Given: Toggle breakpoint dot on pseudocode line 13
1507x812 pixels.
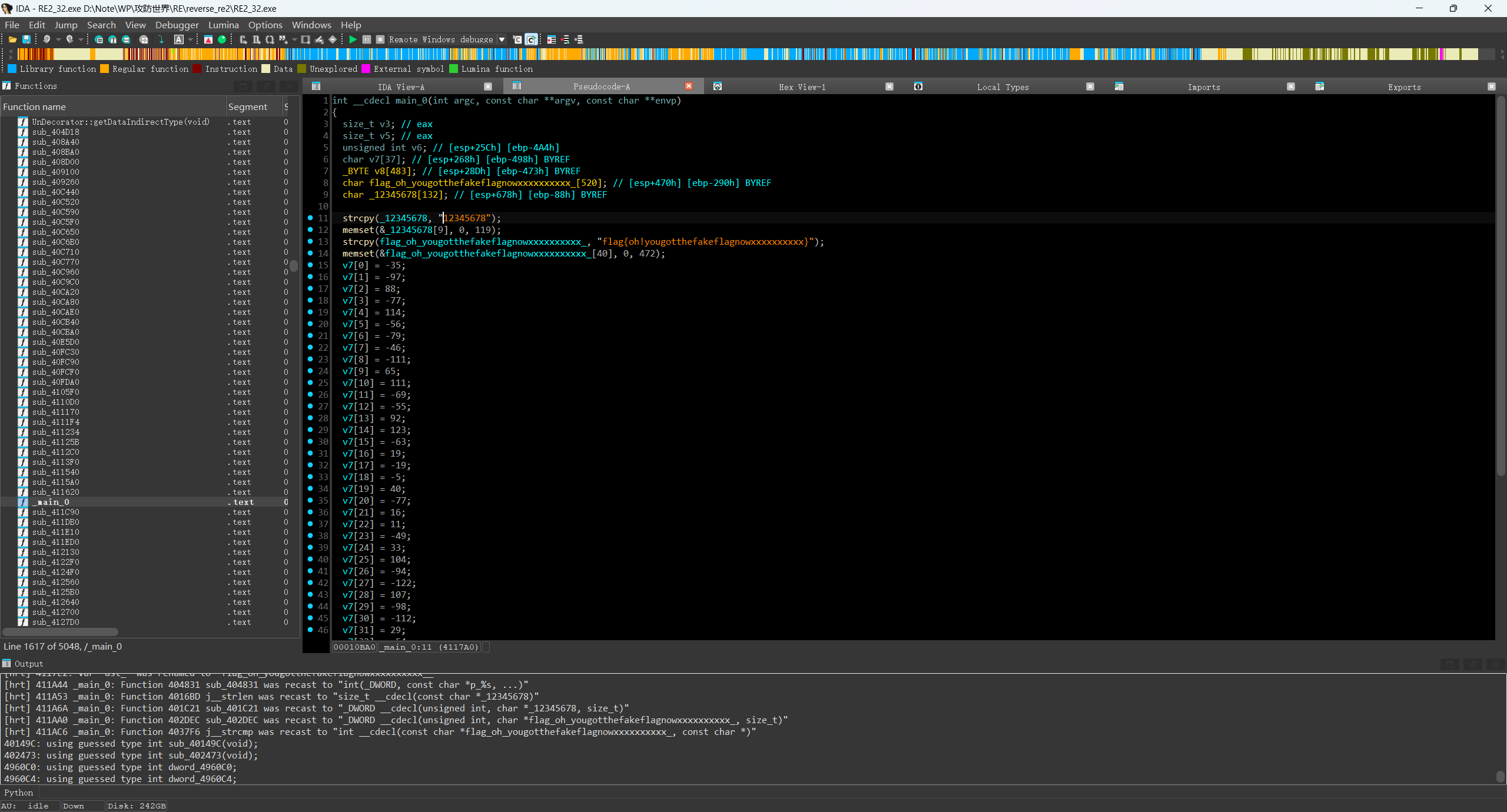Looking at the screenshot, I should pyautogui.click(x=310, y=241).
